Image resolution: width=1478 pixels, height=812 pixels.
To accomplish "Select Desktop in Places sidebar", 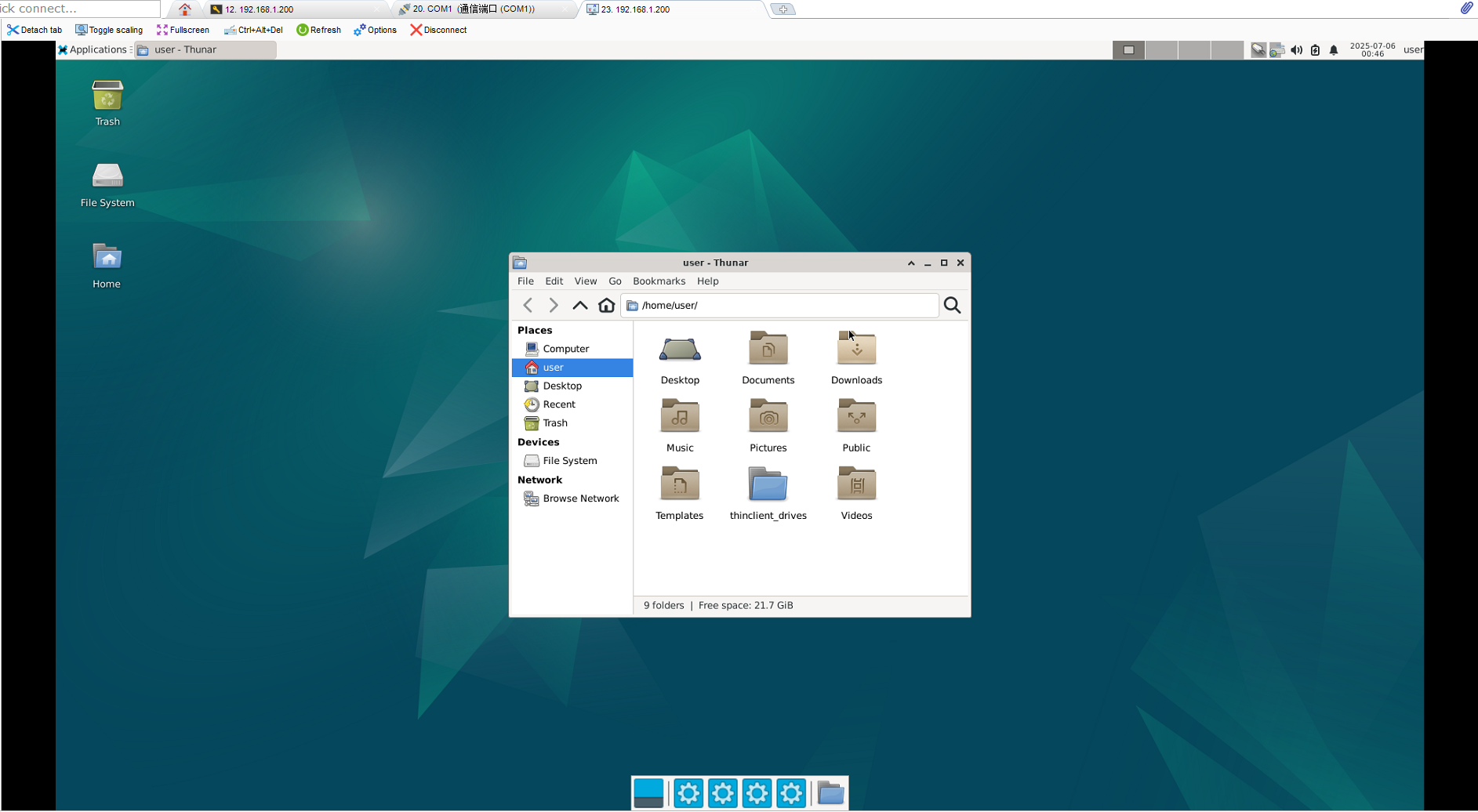I will (x=572, y=386).
